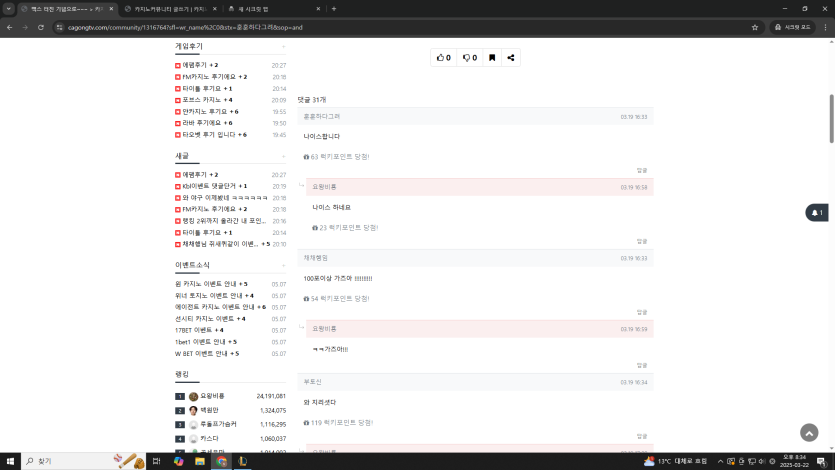
Task: Click rank 1 user 요왕비룡 avatar
Action: coord(193,397)
